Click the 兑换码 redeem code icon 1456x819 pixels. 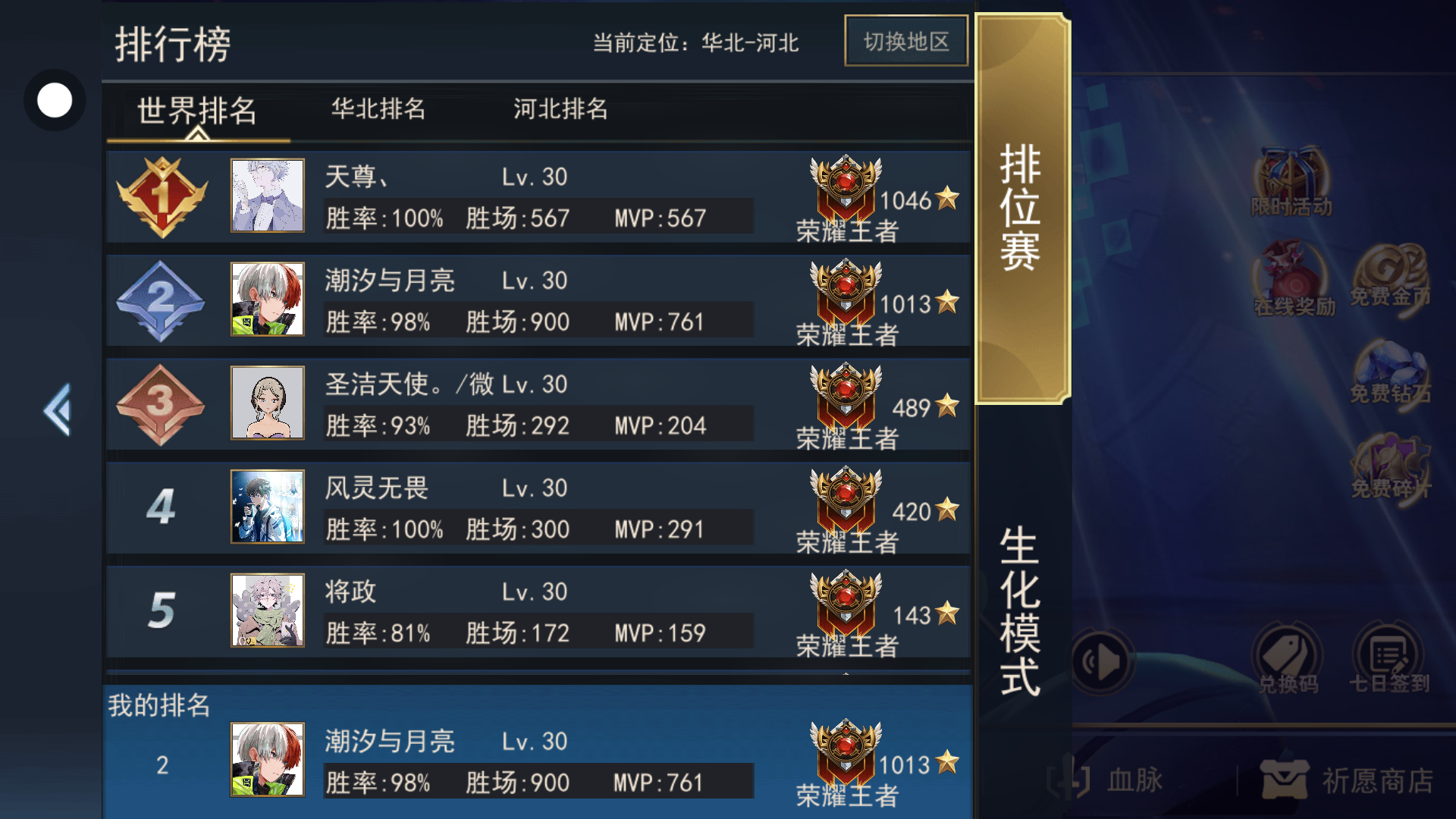pyautogui.click(x=1288, y=658)
